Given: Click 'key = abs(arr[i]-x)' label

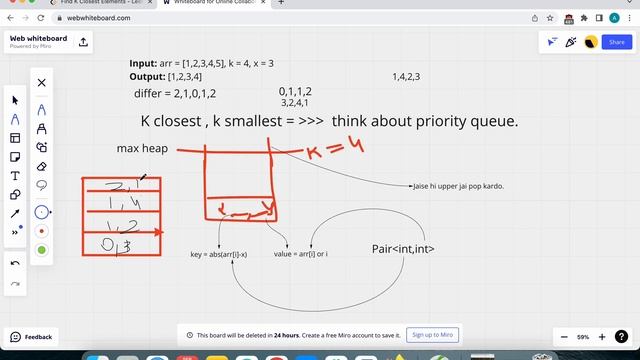Looking at the screenshot, I should pos(218,254).
